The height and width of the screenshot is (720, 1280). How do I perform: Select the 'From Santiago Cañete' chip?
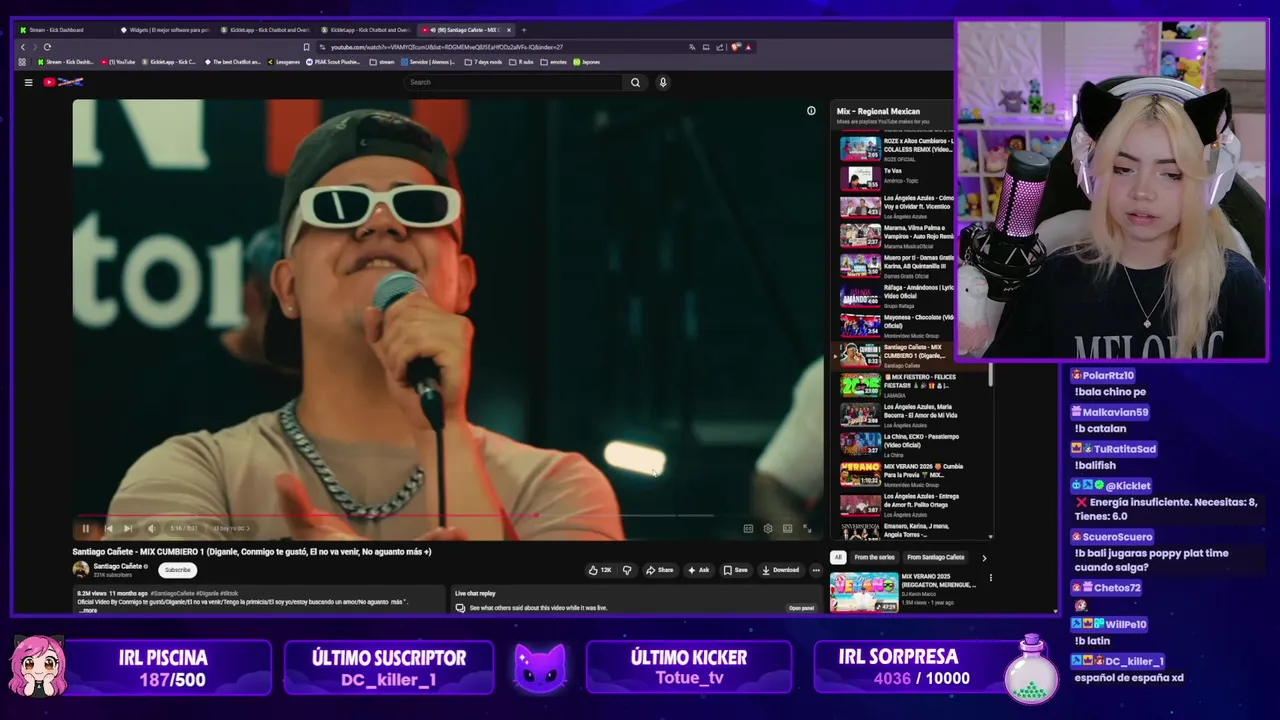[x=936, y=557]
